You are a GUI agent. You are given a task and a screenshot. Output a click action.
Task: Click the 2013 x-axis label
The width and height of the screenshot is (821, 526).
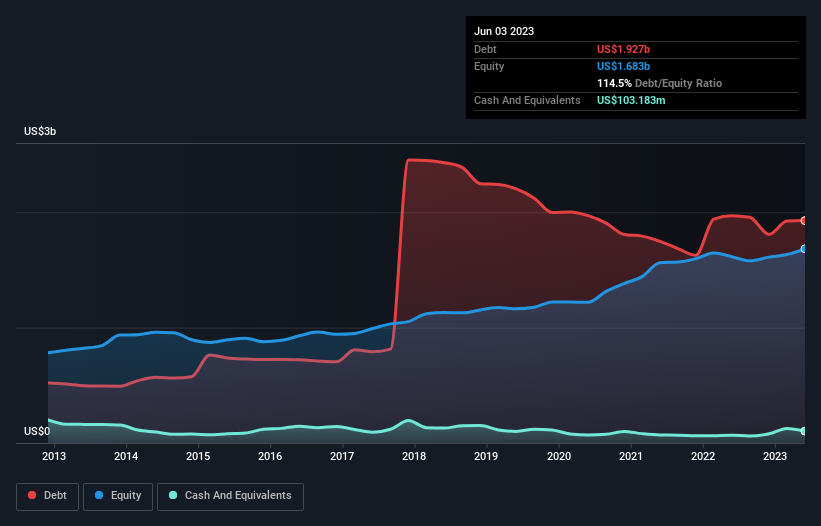tap(54, 456)
